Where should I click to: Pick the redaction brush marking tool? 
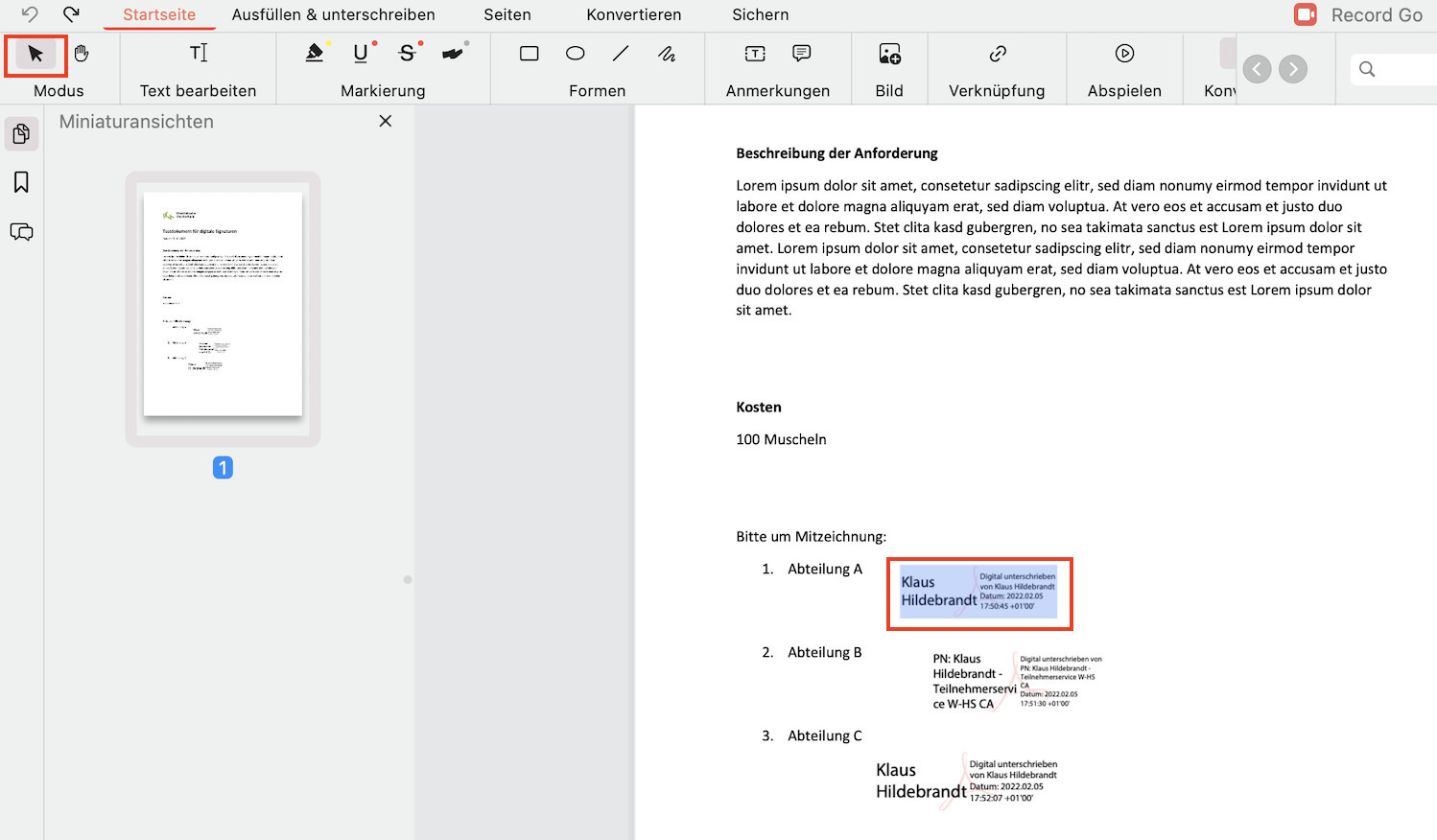coord(453,54)
